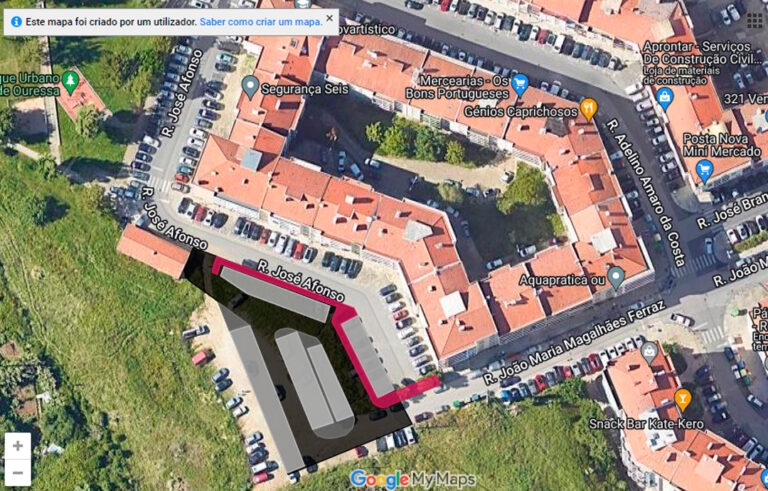768x491 pixels.
Task: Open the Mercearias Os Bons Portugueses shop pin
Action: [520, 85]
